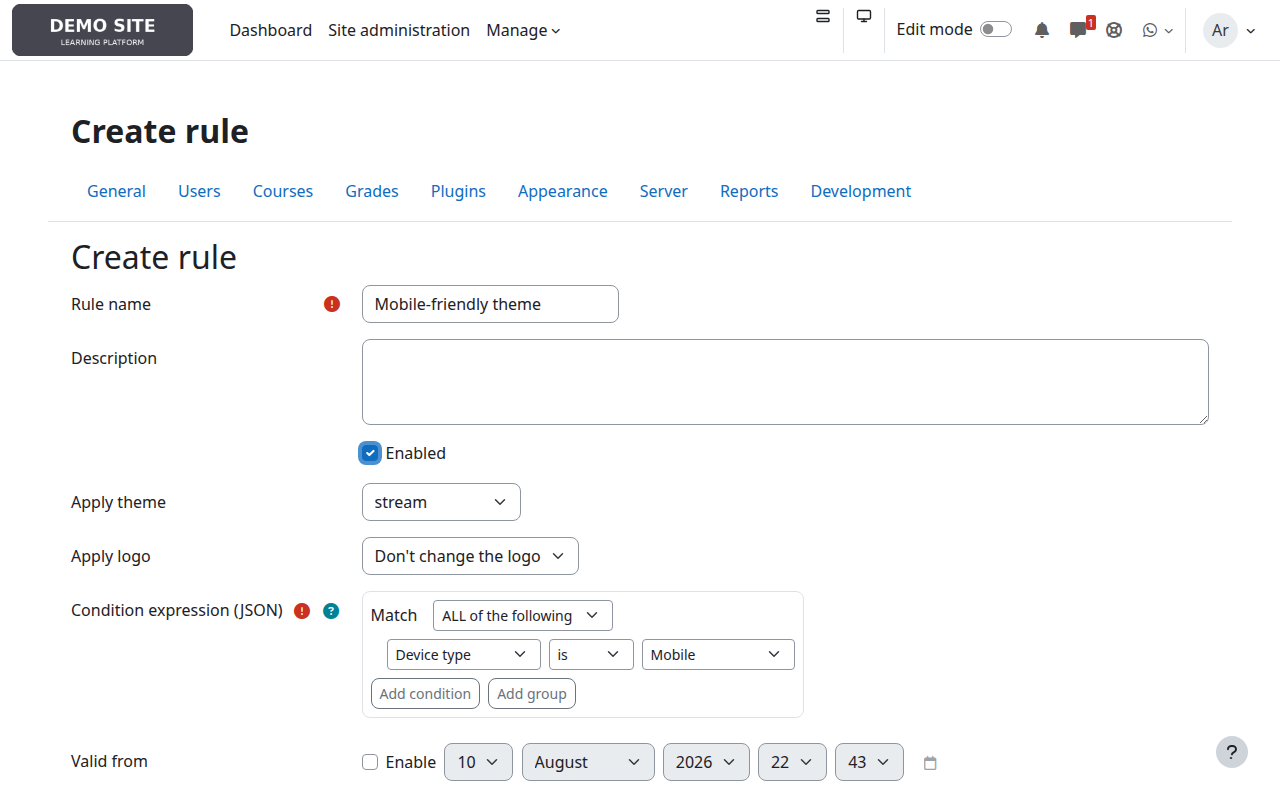Go to Dashboard
This screenshot has width=1280, height=800.
[x=271, y=30]
